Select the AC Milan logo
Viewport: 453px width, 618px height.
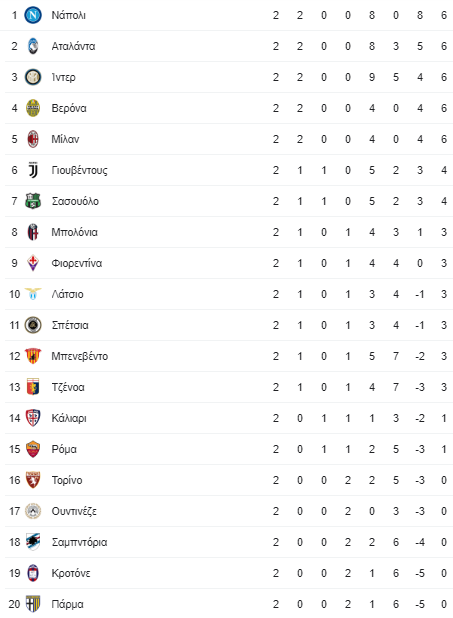pyautogui.click(x=33, y=139)
